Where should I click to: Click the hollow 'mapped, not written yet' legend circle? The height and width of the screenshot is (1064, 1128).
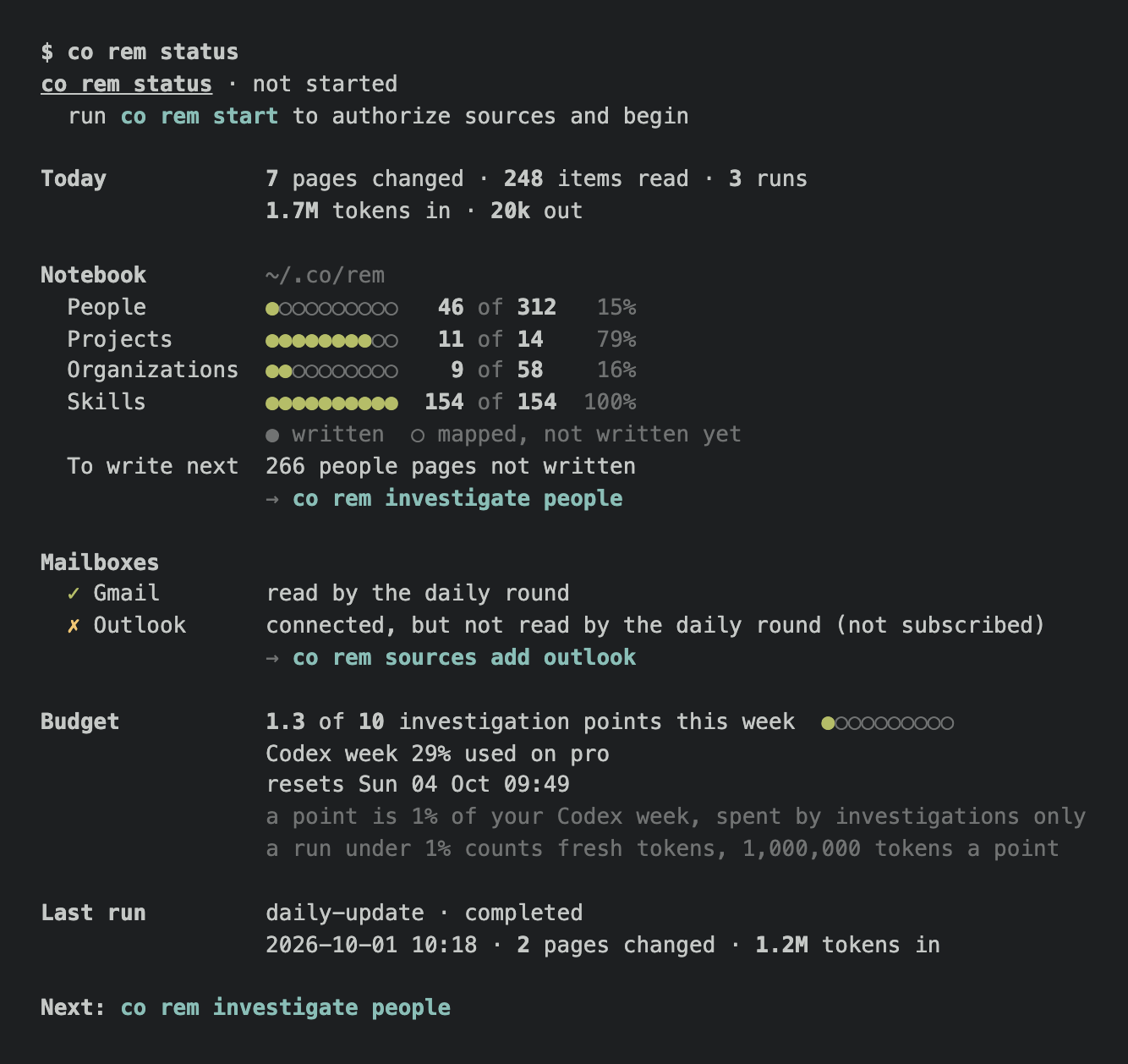(418, 436)
